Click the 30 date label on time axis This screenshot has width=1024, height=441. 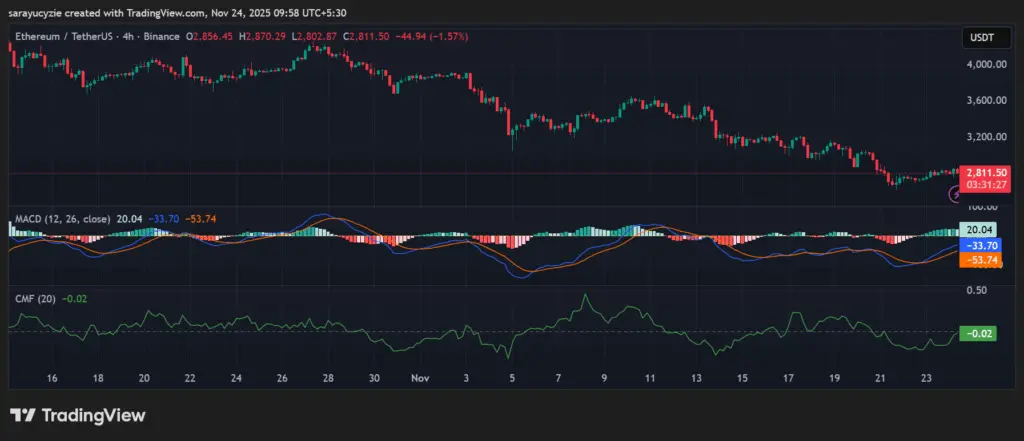pos(374,378)
